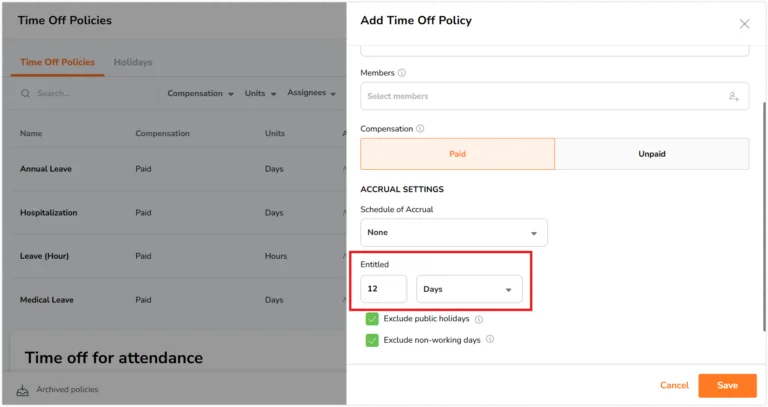
Task: Close the Add Time Off Policy panel
Action: coord(744,24)
